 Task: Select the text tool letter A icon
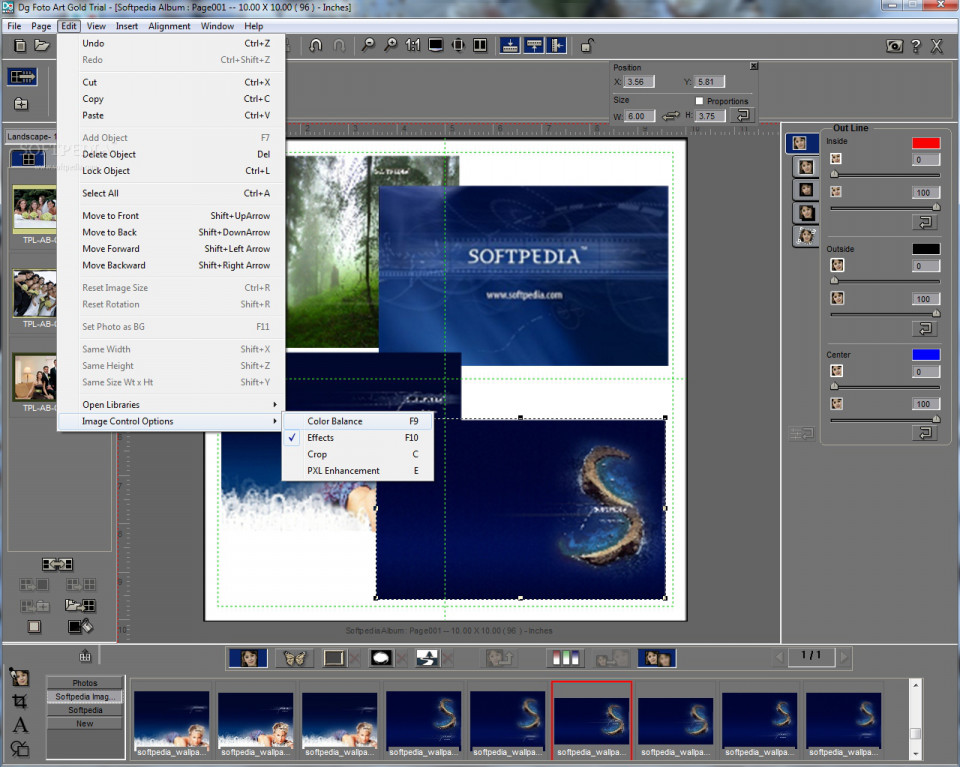(x=20, y=725)
